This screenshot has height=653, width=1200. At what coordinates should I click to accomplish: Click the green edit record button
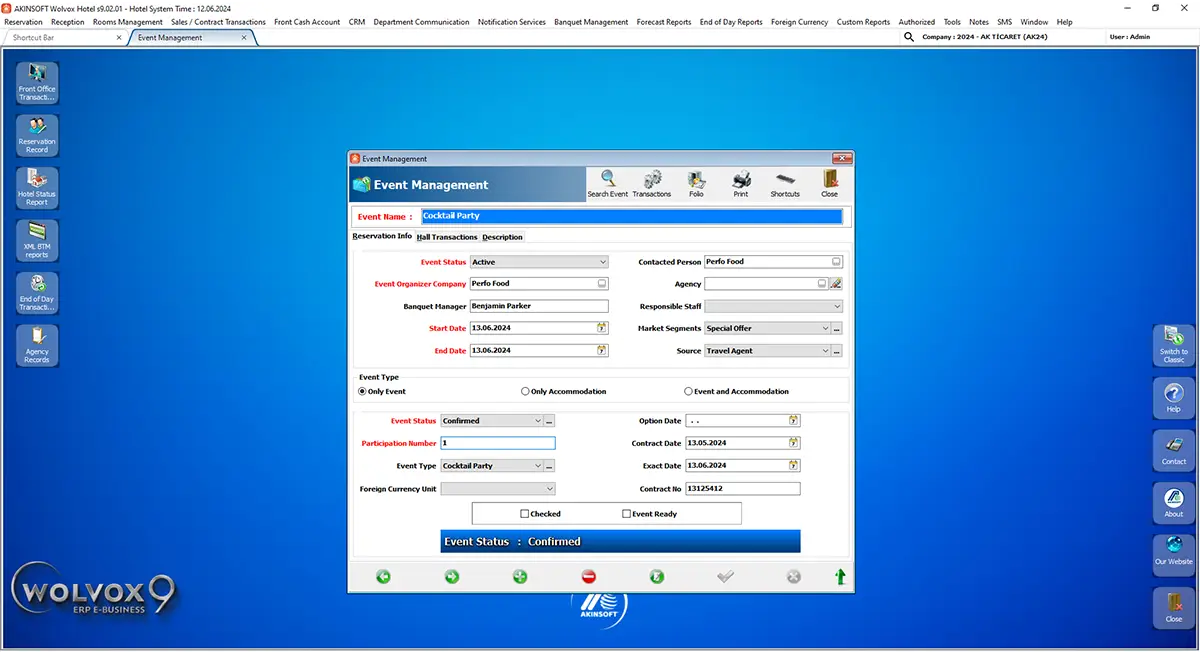657,576
